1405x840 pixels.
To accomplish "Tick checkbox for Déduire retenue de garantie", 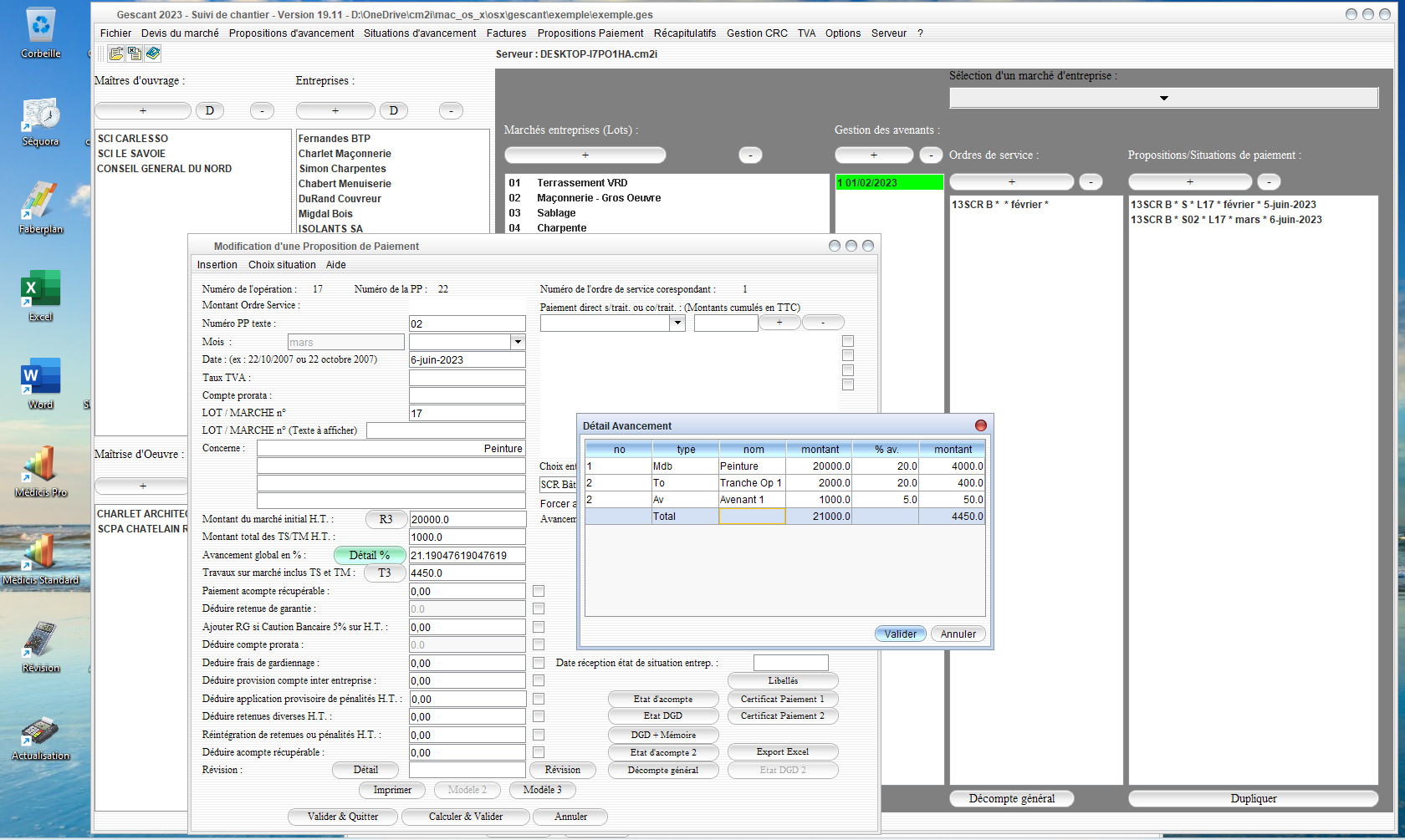I will (x=539, y=608).
